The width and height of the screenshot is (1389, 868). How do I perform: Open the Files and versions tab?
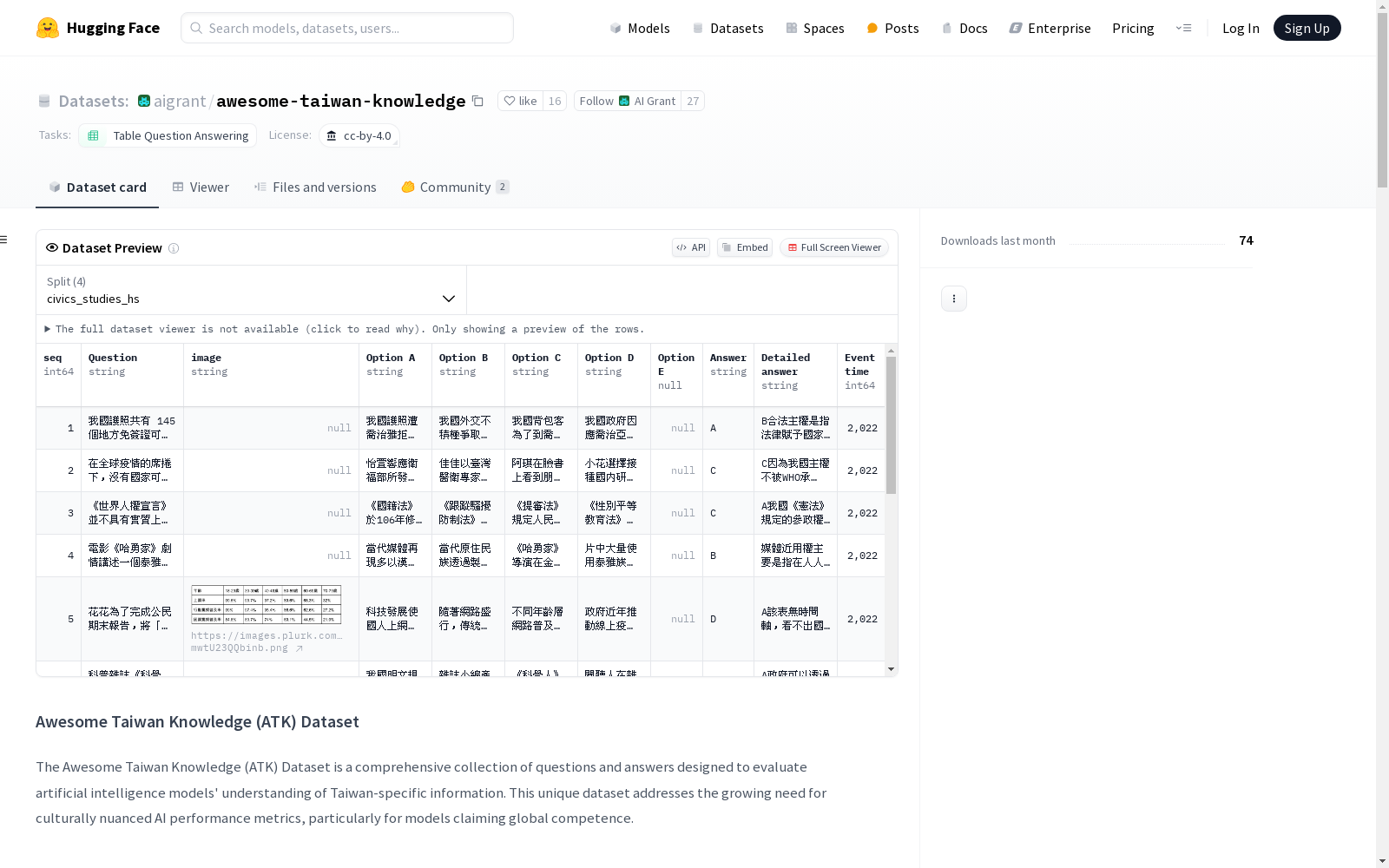pyautogui.click(x=315, y=187)
